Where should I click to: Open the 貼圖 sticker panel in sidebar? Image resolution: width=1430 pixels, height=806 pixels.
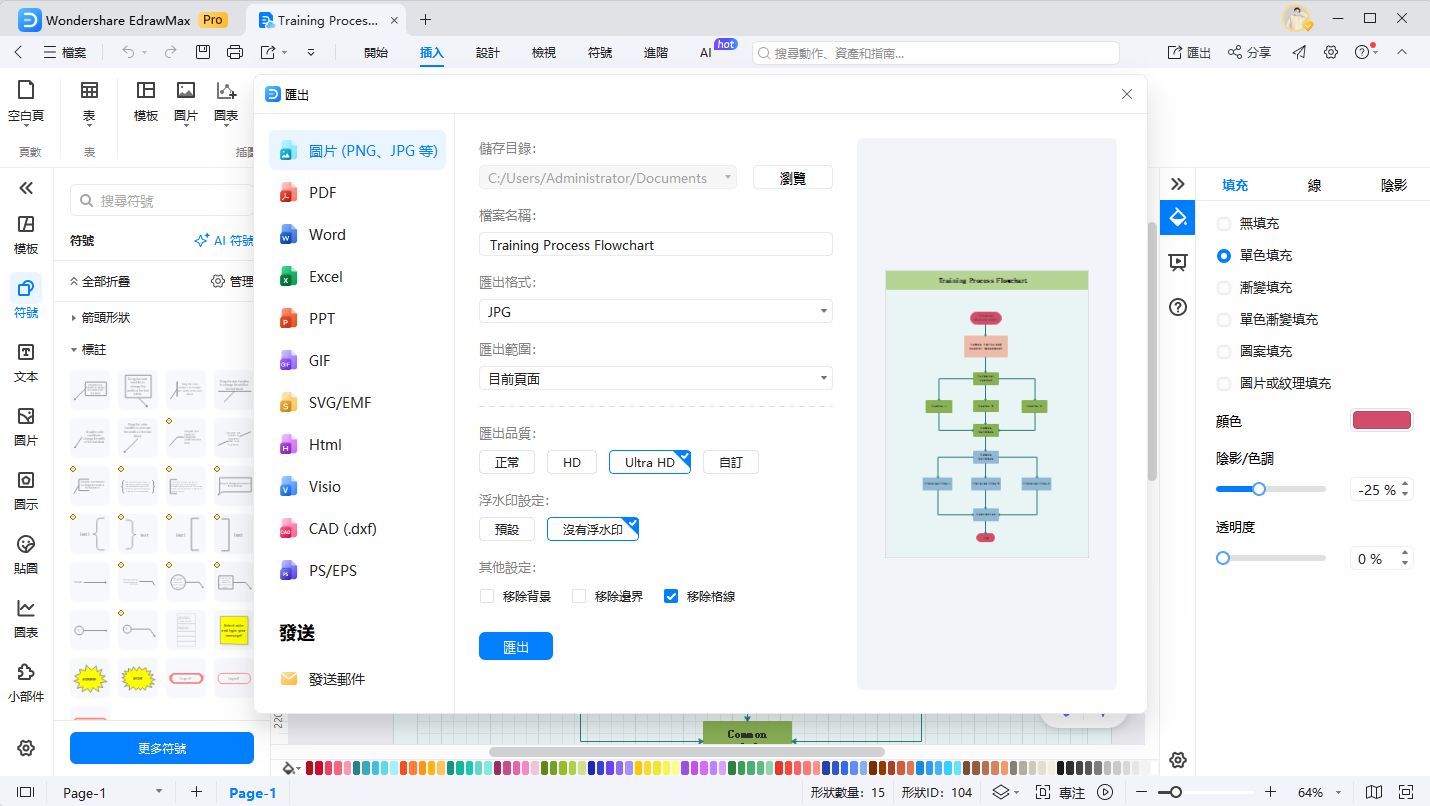[x=26, y=555]
